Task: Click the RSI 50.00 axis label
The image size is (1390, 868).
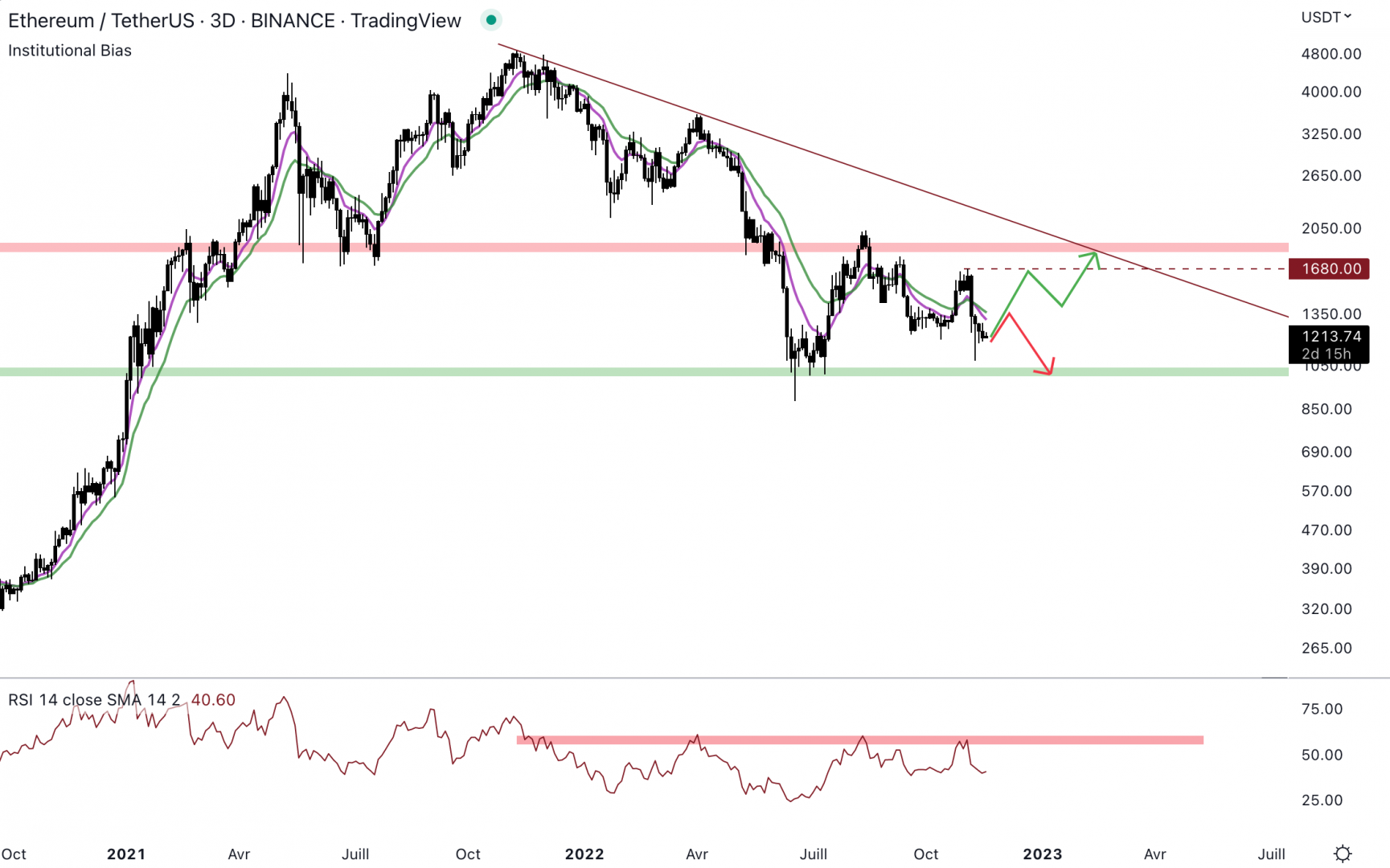Action: (1322, 755)
